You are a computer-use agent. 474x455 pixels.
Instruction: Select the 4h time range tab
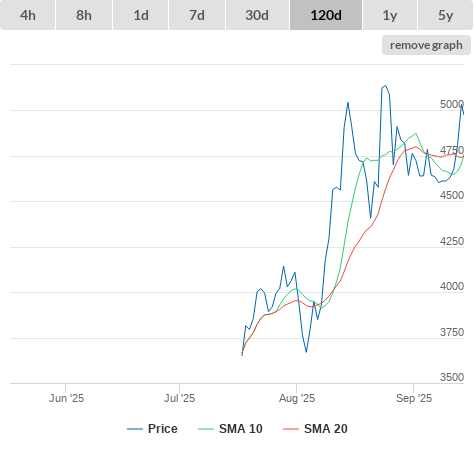(x=28, y=15)
